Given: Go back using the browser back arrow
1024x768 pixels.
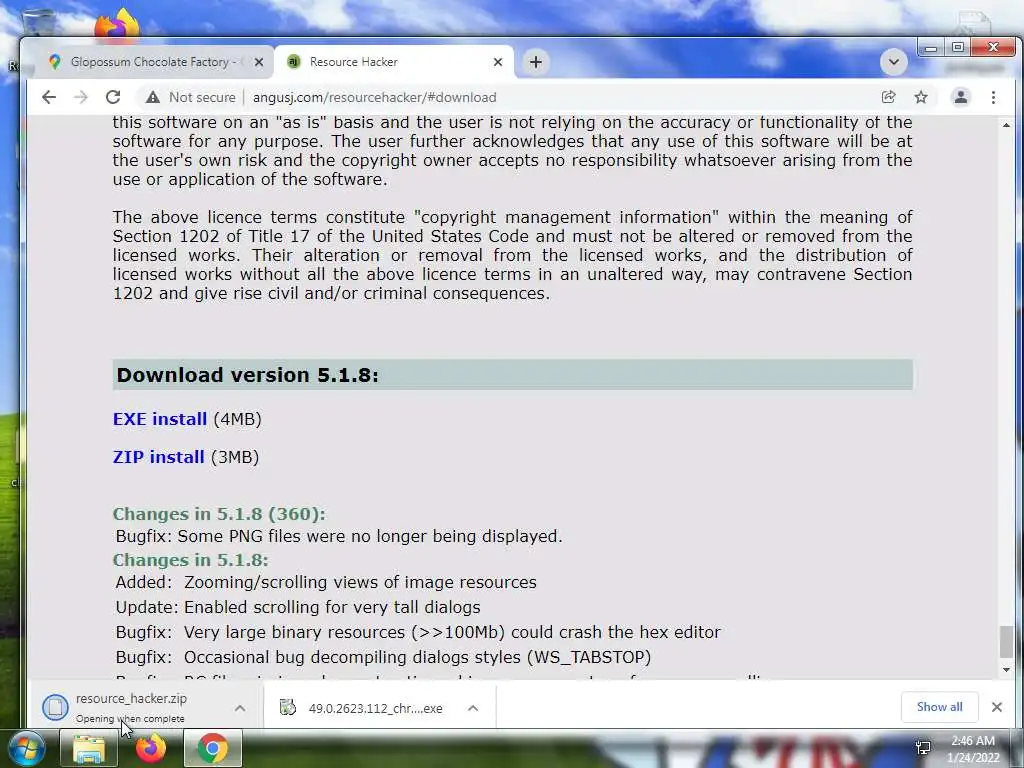Looking at the screenshot, I should pos(49,97).
